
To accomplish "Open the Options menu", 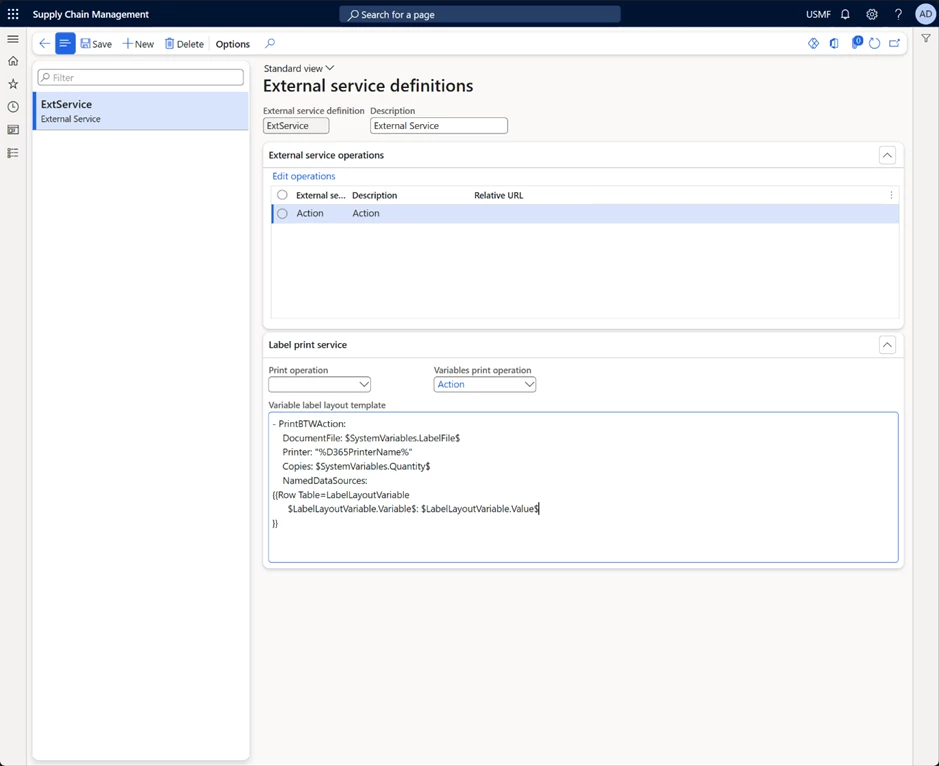I will pos(231,44).
